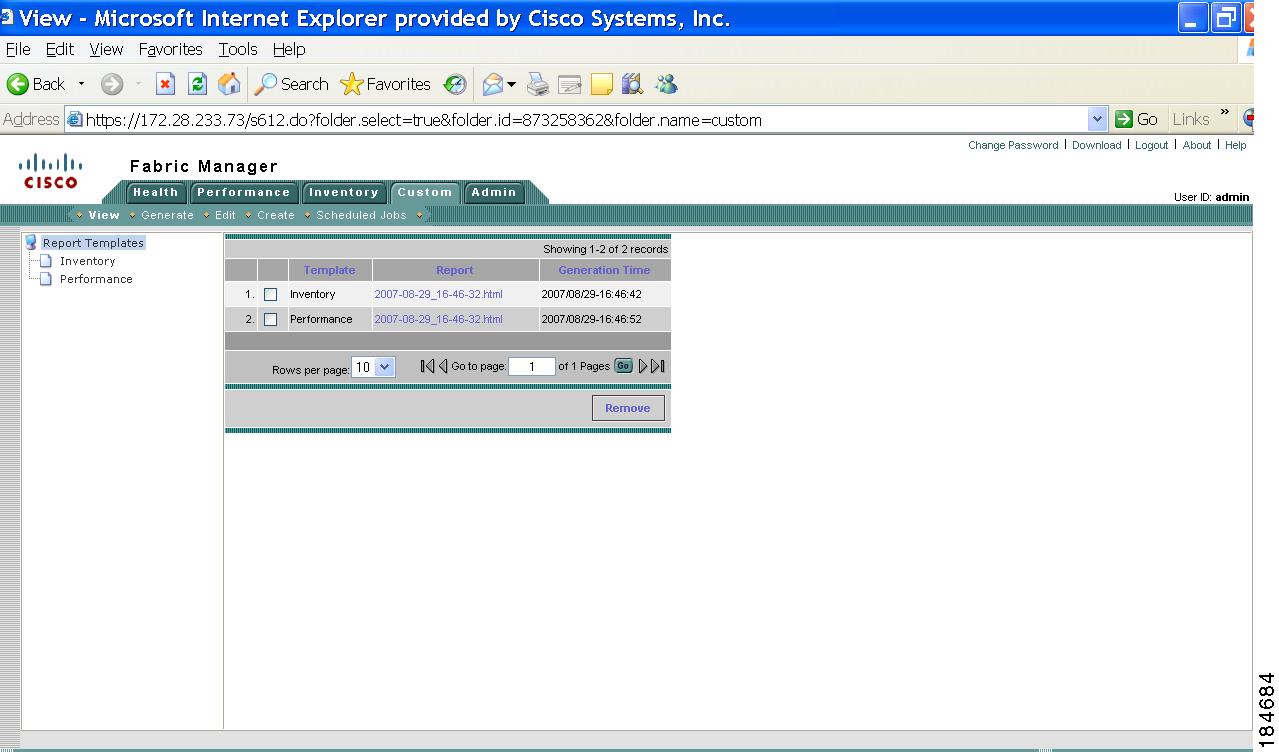Click the Report Templates root icon

tap(31, 242)
